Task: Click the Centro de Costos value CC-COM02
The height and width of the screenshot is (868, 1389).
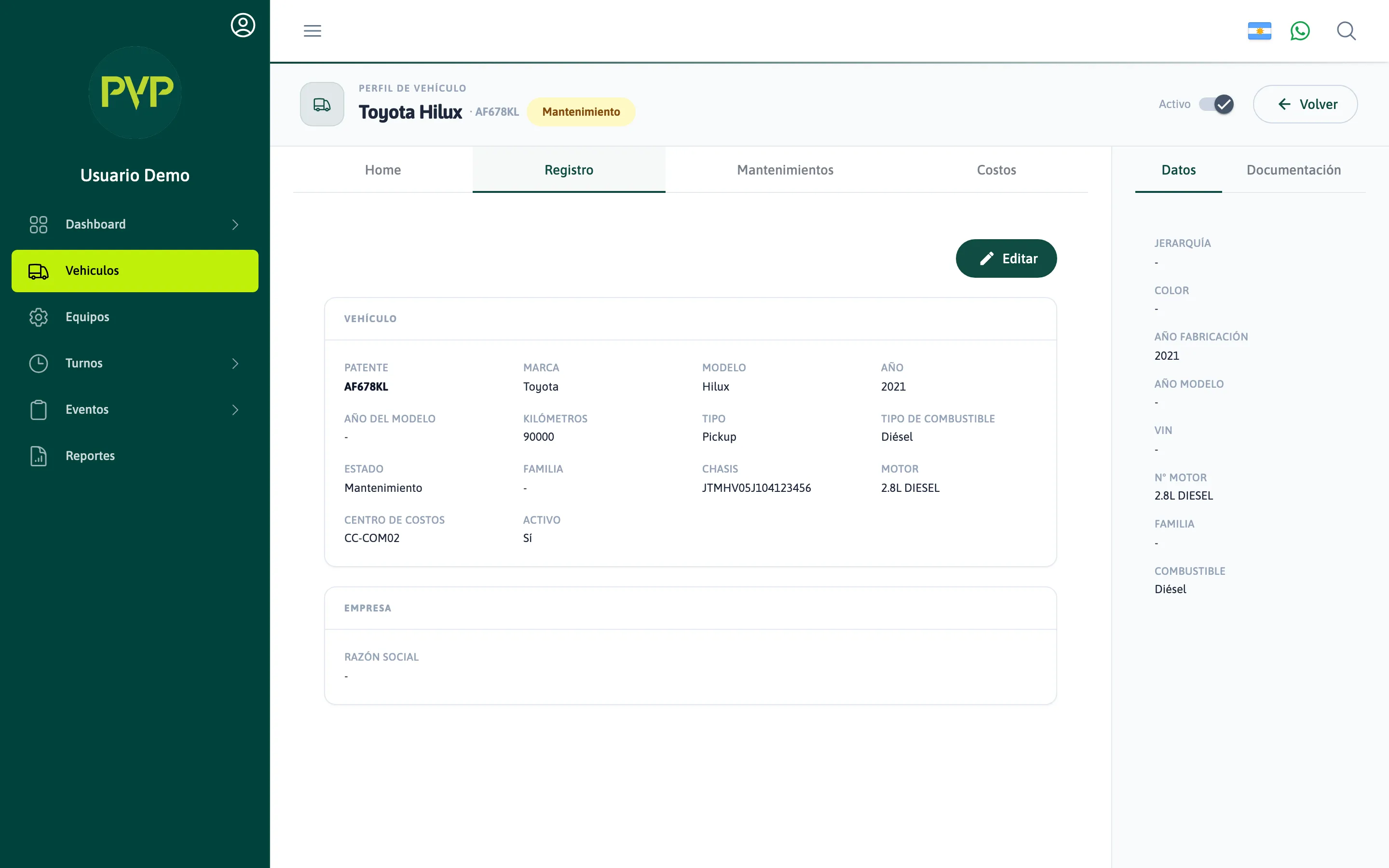Action: (x=372, y=539)
